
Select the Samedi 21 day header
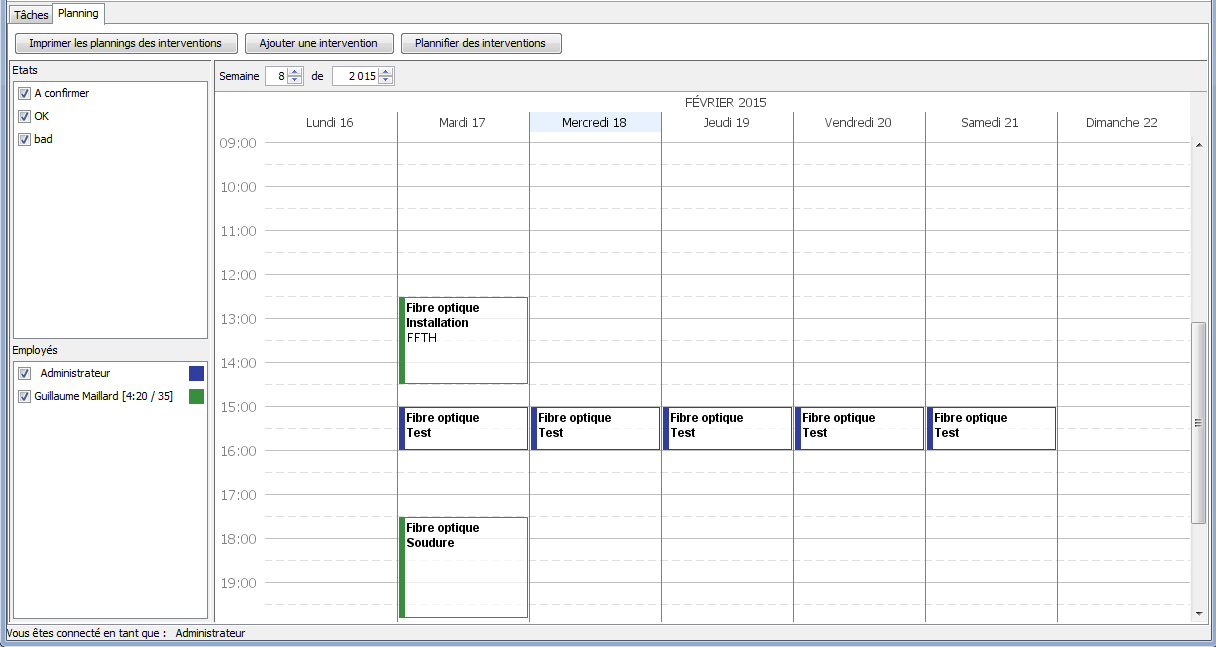pos(990,122)
